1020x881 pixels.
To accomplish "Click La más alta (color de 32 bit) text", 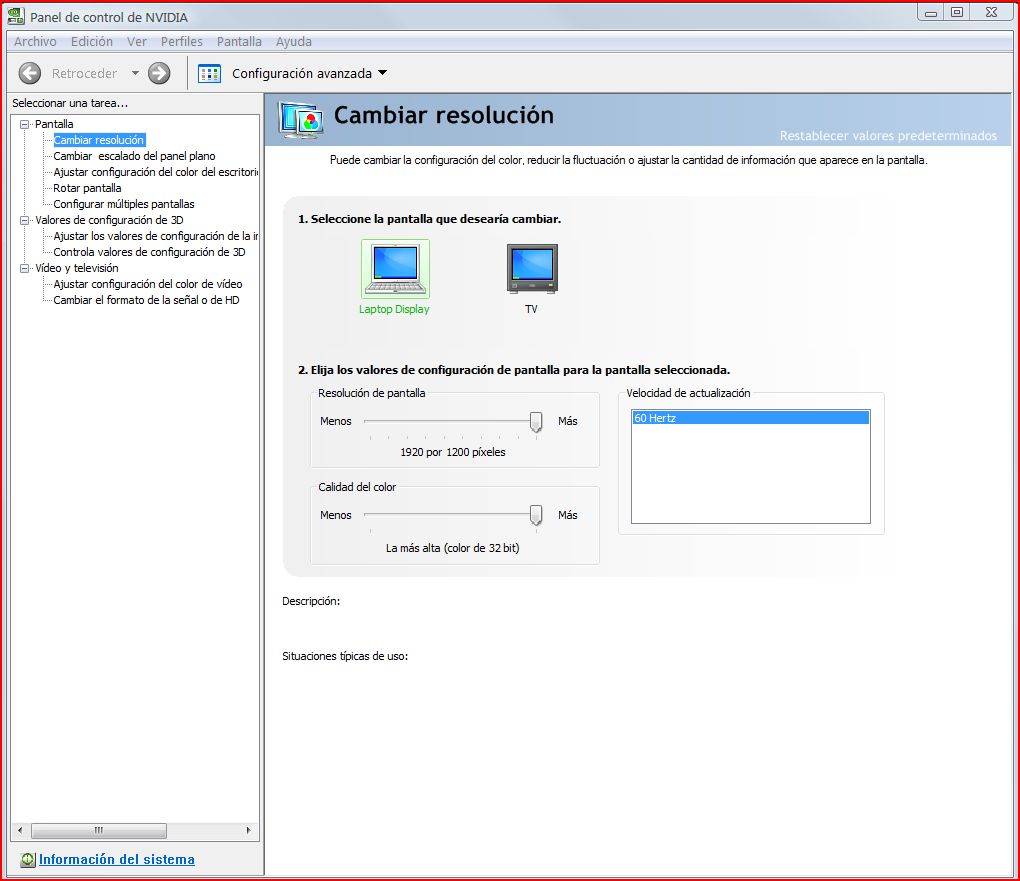I will coord(453,549).
